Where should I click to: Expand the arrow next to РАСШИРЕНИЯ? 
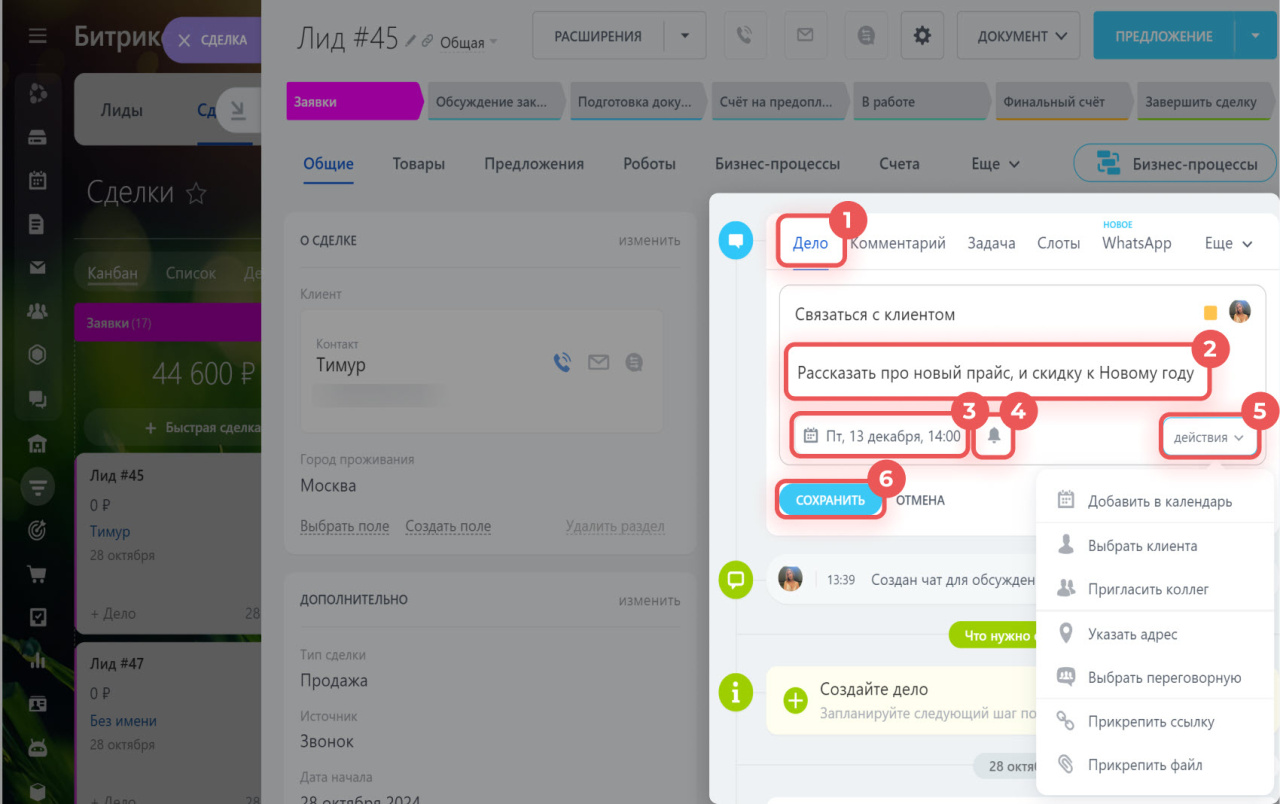point(685,36)
